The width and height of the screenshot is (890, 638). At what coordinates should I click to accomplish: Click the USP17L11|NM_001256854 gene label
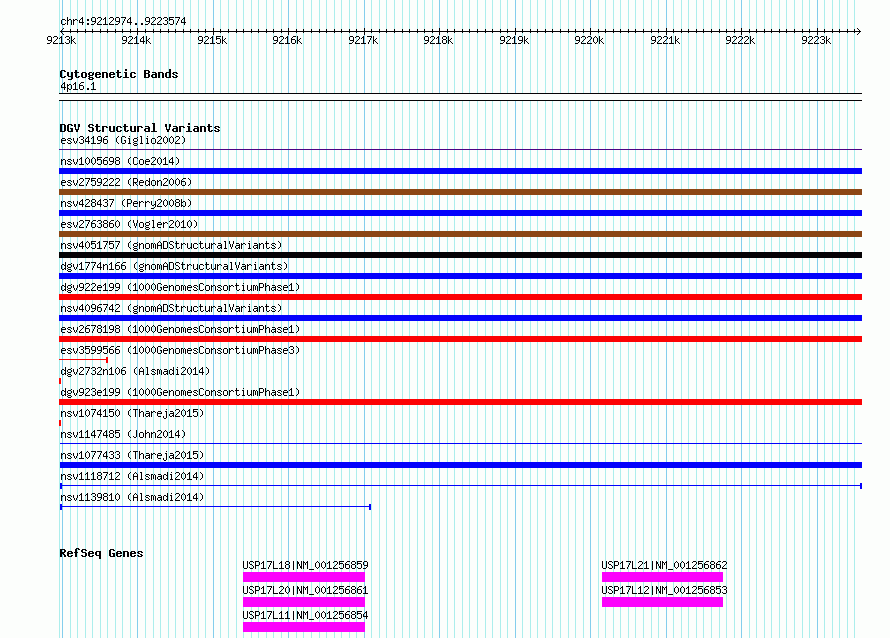pyautogui.click(x=305, y=615)
